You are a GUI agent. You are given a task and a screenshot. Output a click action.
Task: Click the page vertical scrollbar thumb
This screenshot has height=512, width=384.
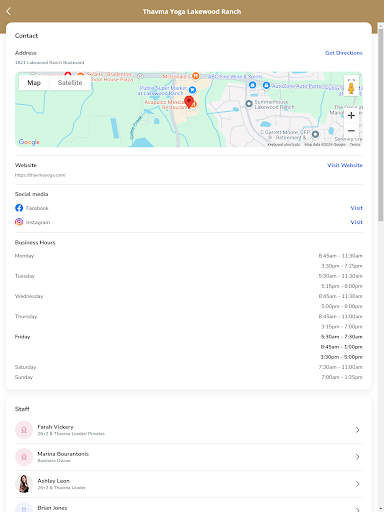click(x=381, y=125)
